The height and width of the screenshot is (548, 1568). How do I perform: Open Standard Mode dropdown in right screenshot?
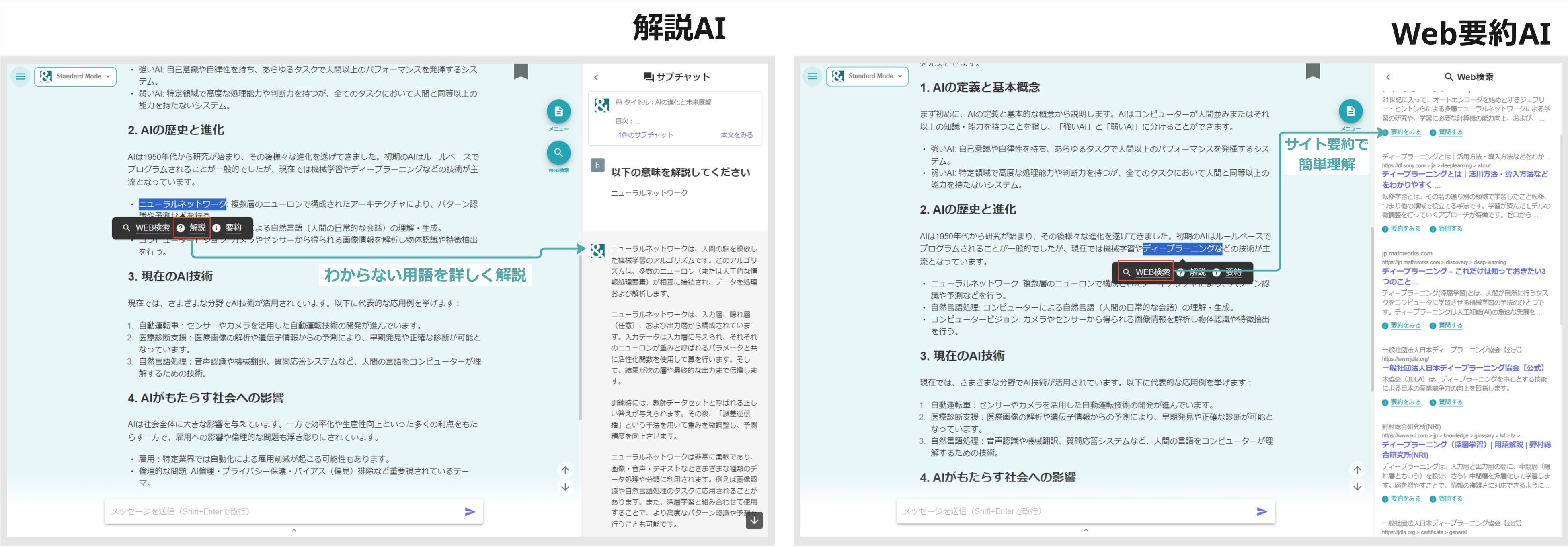click(x=867, y=77)
